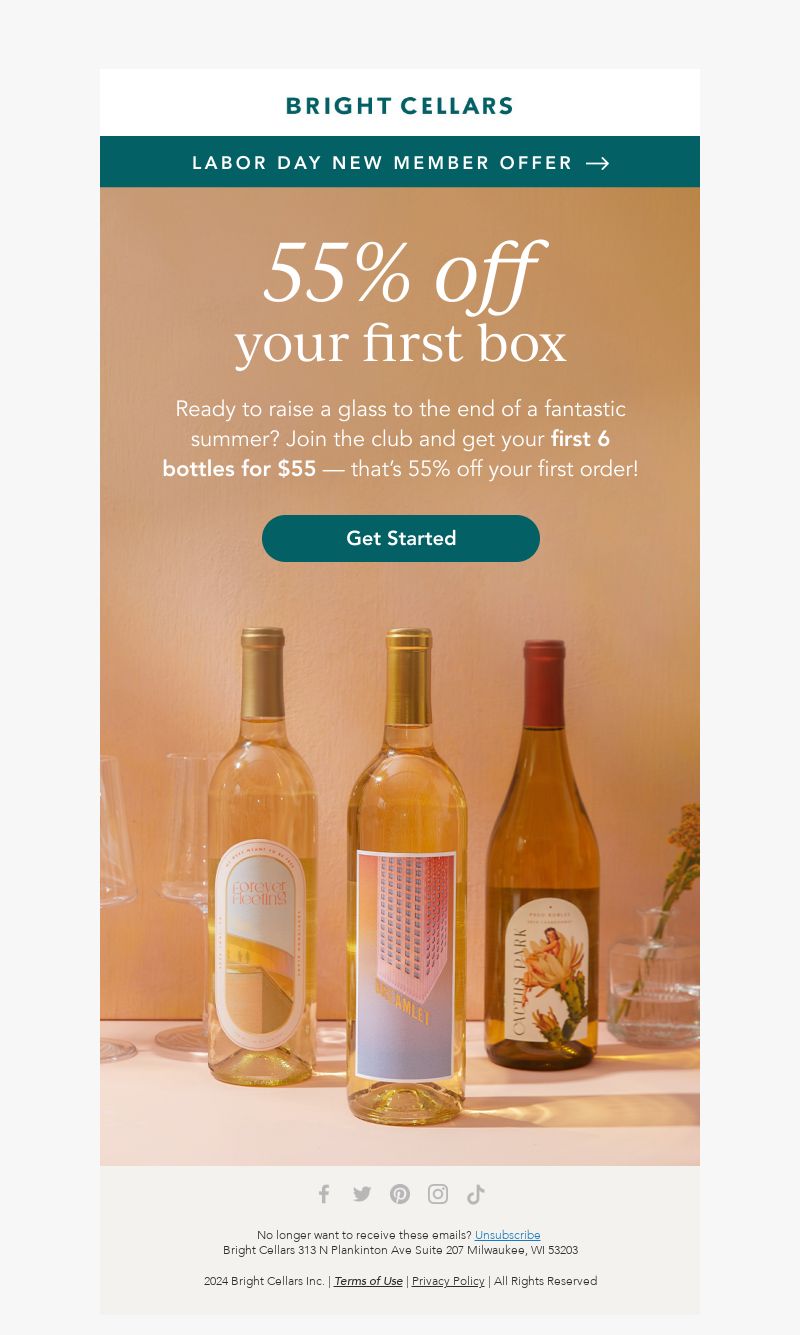The height and width of the screenshot is (1335, 800).
Task: Click the arrow beside Labor Day offer
Action: (x=598, y=163)
